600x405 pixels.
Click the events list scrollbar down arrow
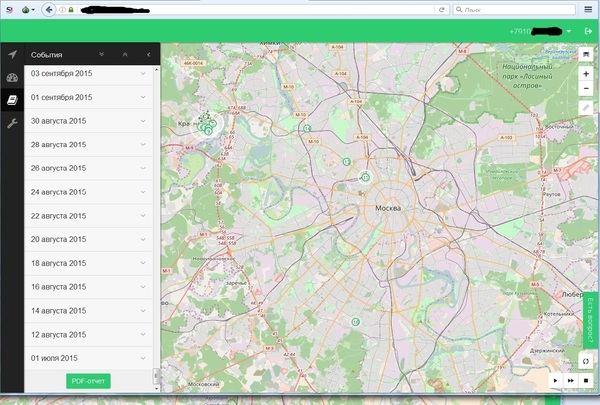point(156,388)
